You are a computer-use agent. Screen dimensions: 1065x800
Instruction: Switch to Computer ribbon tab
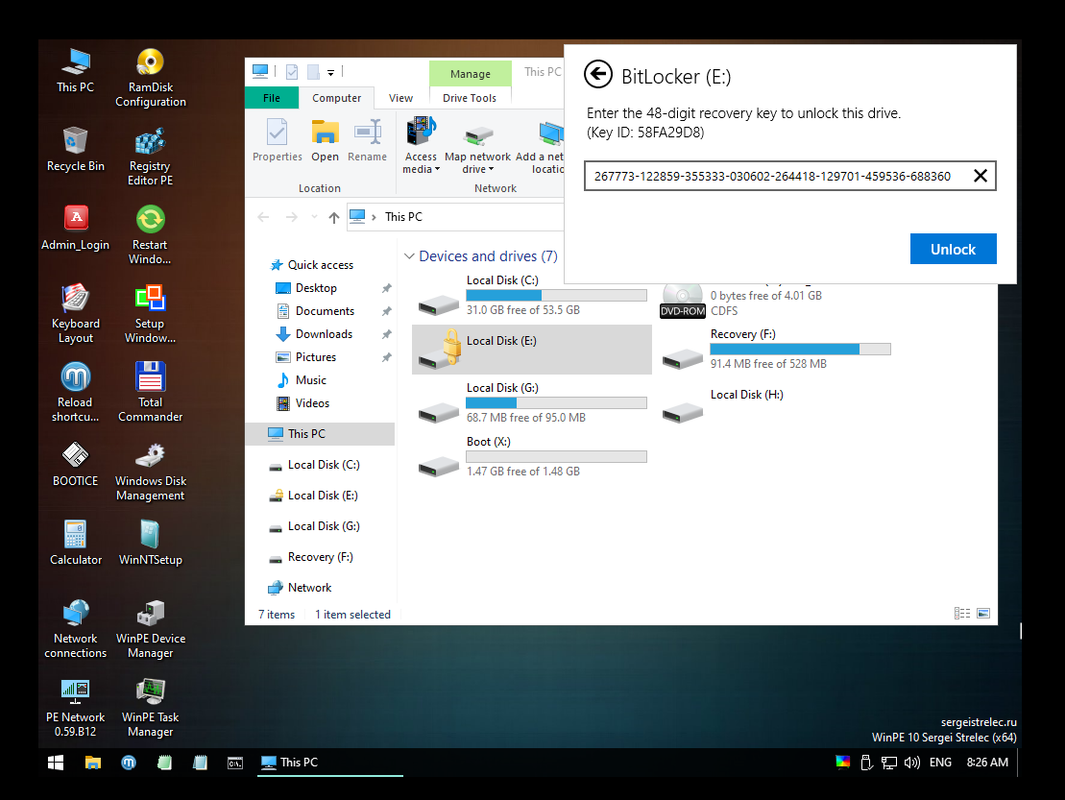click(336, 98)
